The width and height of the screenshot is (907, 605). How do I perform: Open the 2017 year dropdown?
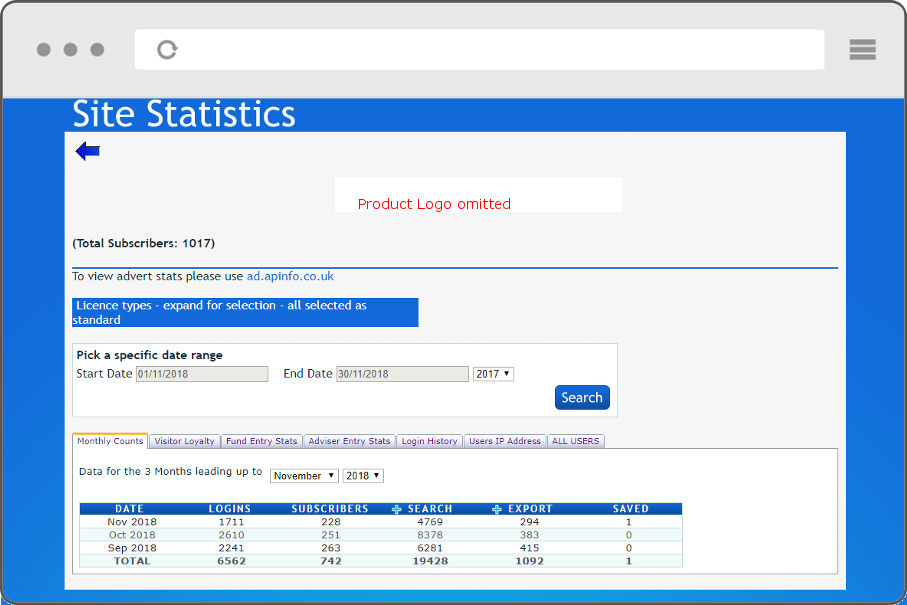(x=493, y=374)
